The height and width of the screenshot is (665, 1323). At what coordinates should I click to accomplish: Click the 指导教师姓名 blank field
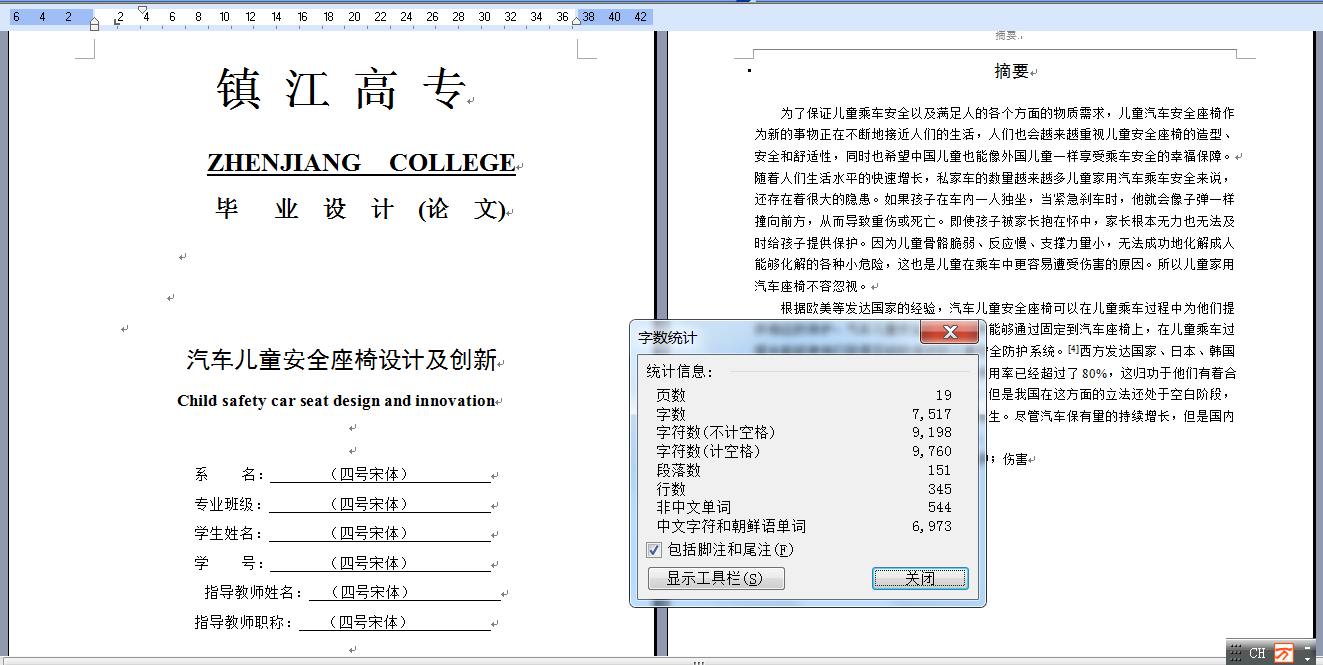[404, 592]
